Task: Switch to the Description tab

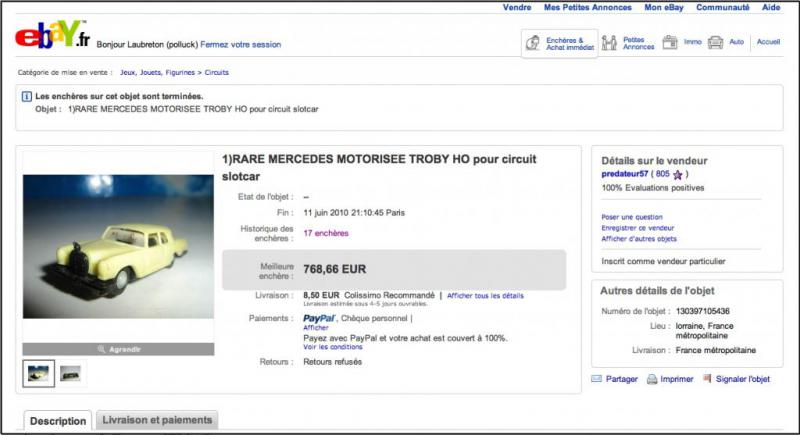Action: pos(58,421)
